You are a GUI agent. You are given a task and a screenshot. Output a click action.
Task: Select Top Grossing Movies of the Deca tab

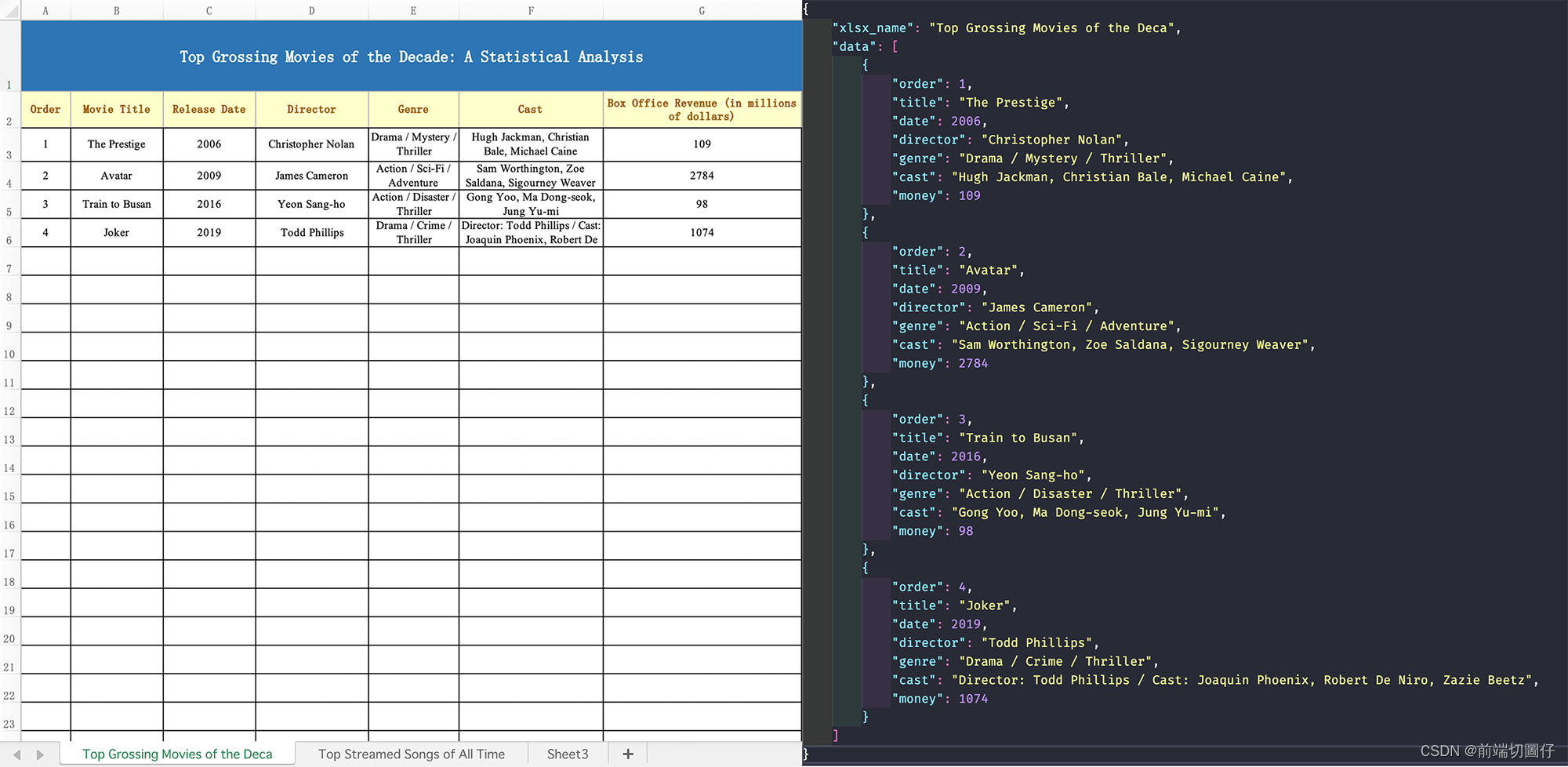coord(177,754)
